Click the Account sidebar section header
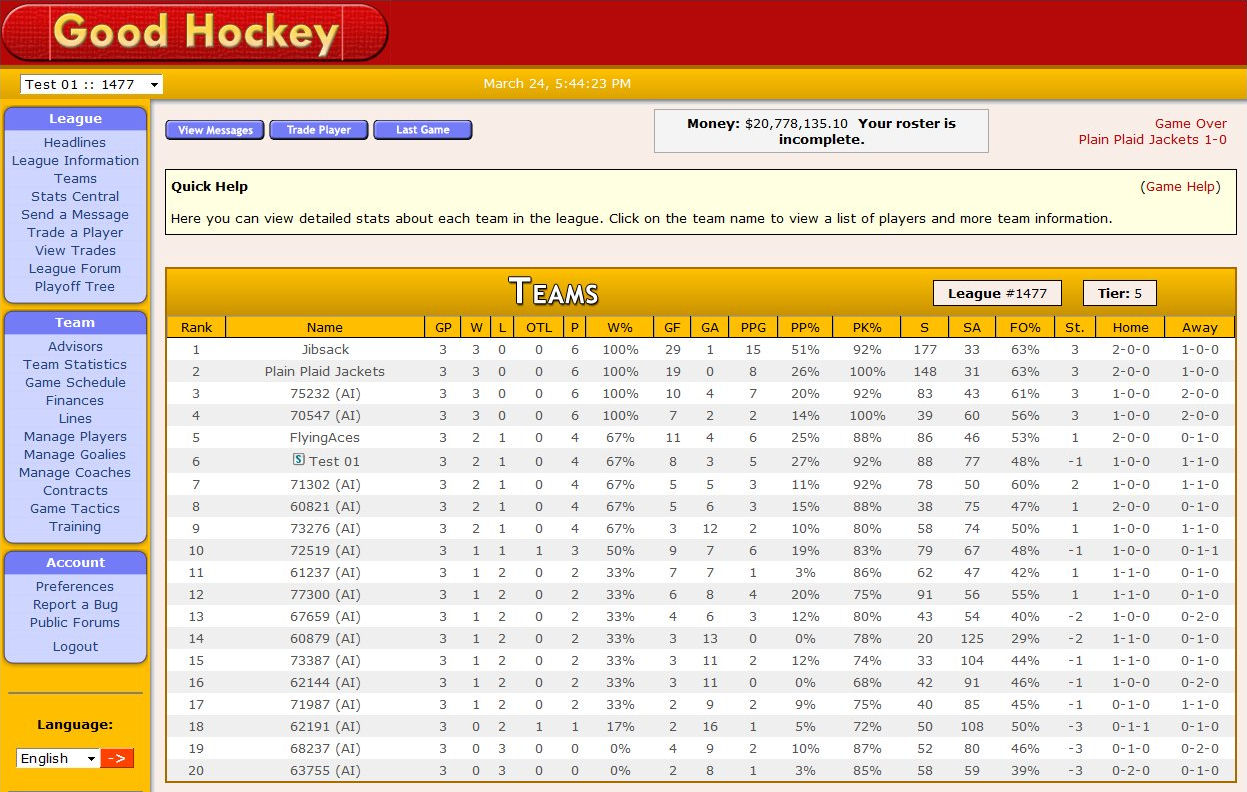 (x=75, y=563)
